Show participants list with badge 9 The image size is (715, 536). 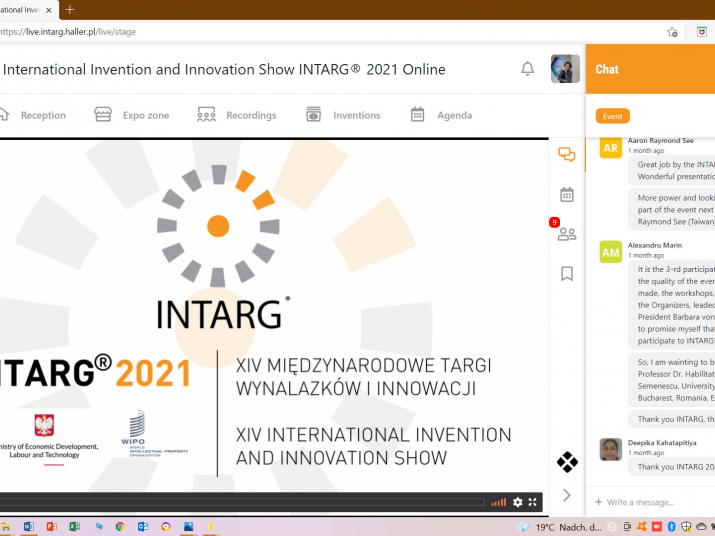pos(567,234)
